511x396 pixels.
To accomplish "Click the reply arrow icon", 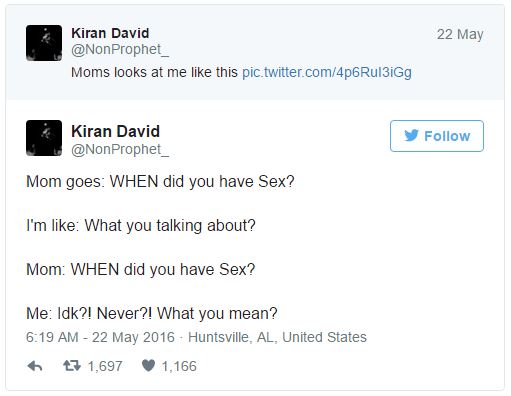I will tap(35, 366).
